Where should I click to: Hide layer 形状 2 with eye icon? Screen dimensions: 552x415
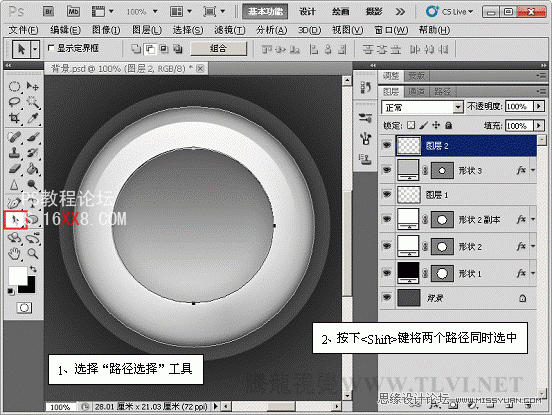[x=387, y=246]
